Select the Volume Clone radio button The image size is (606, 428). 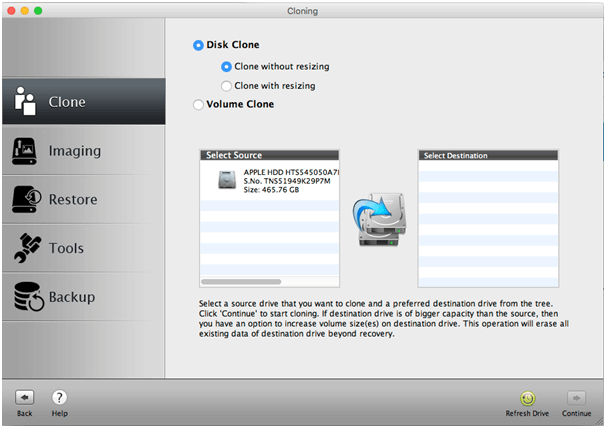tap(198, 104)
